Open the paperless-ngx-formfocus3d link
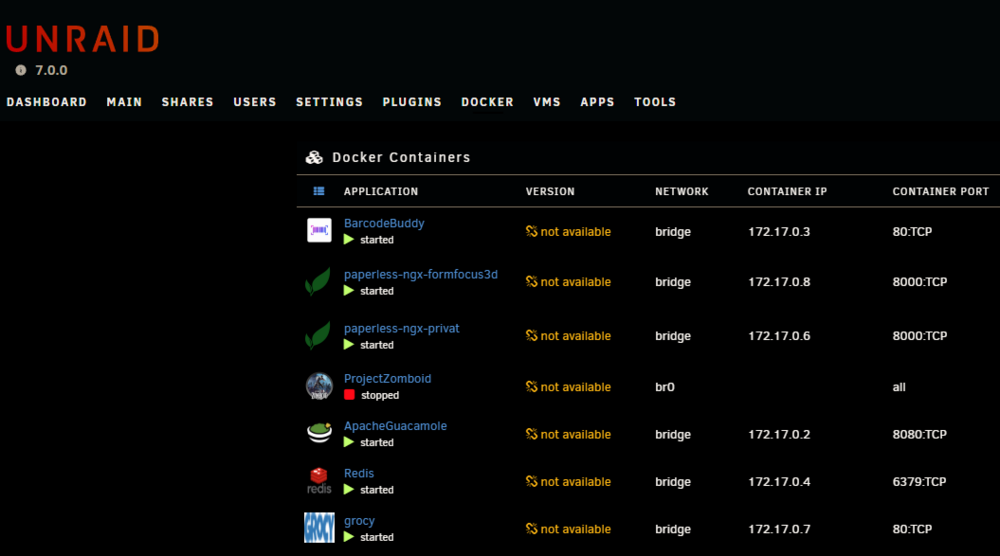This screenshot has width=1000, height=556. pyautogui.click(x=421, y=274)
